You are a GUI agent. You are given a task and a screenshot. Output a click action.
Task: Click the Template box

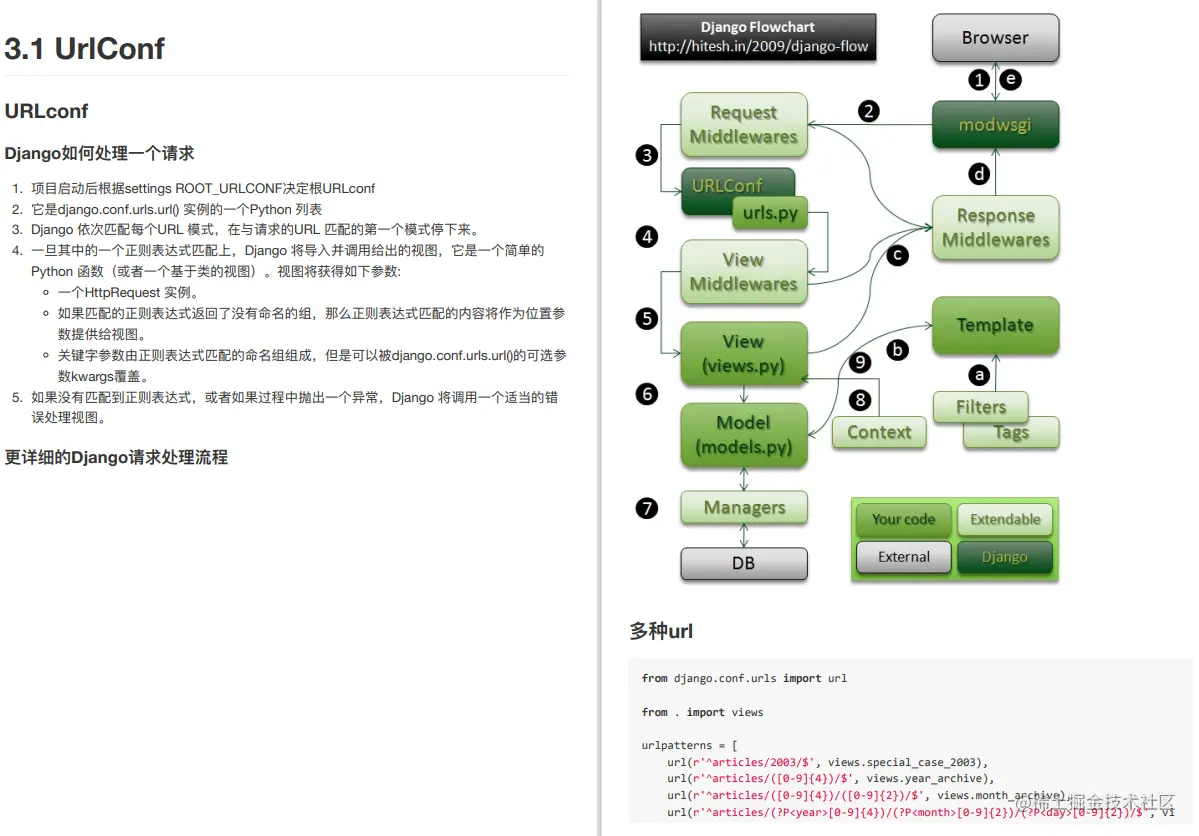coord(994,325)
